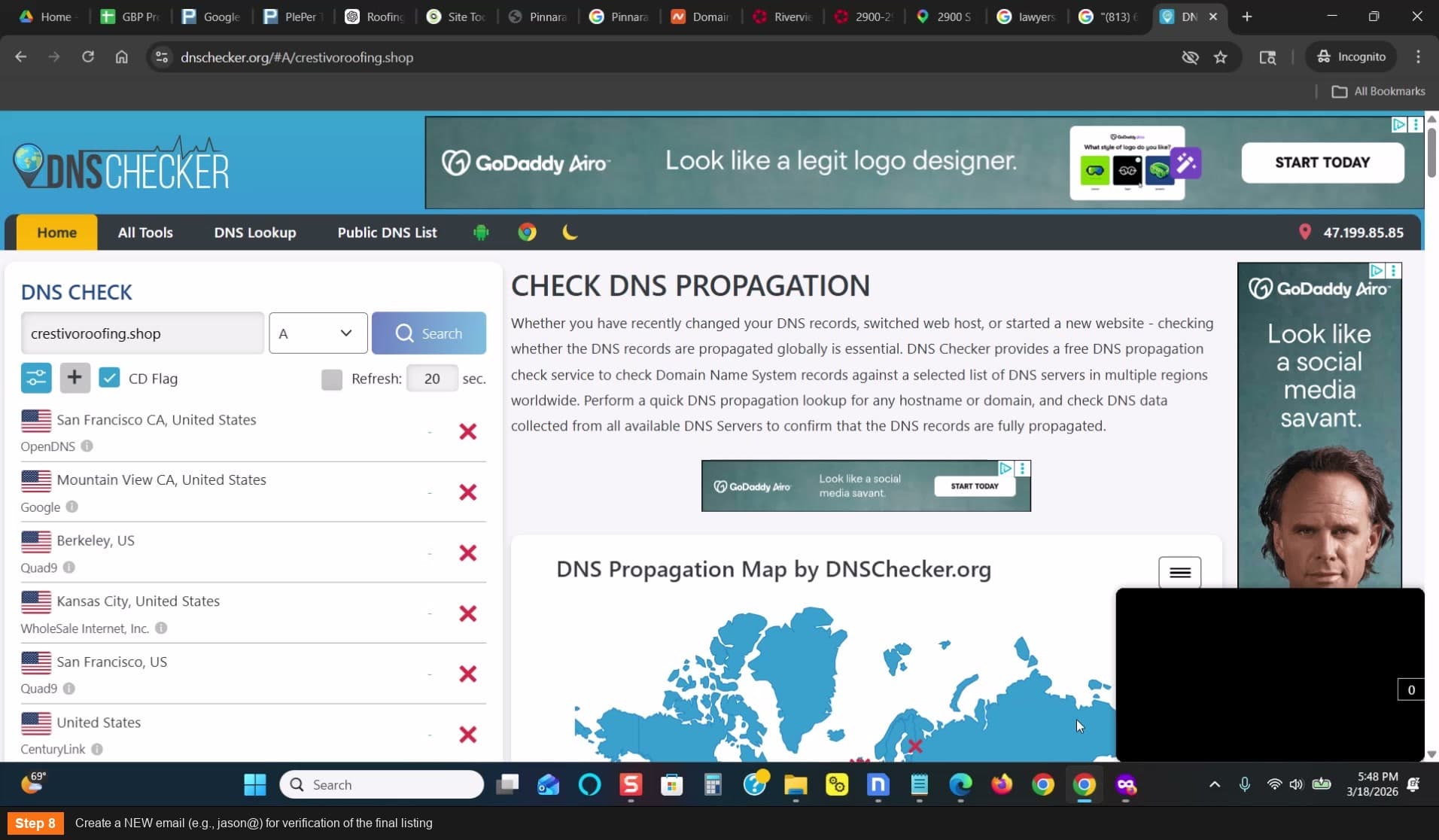
Task: Switch to the Roofing tab
Action: (374, 17)
